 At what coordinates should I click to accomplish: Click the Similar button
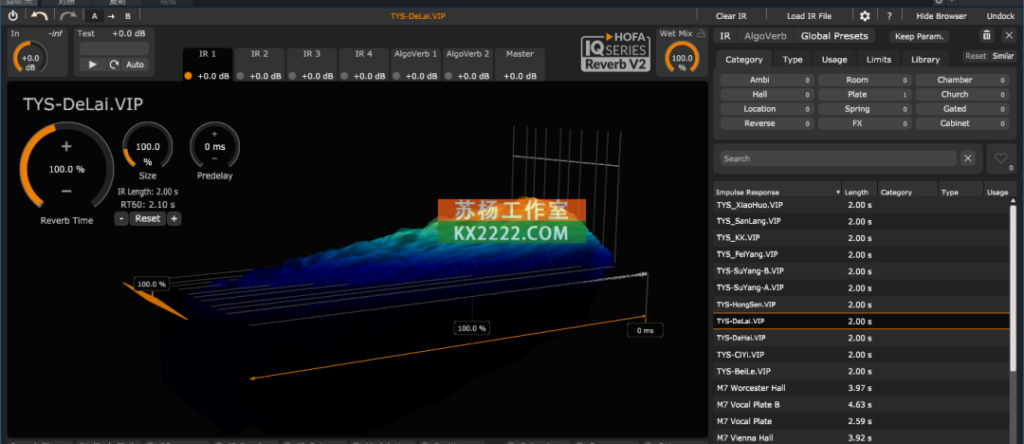[1003, 56]
